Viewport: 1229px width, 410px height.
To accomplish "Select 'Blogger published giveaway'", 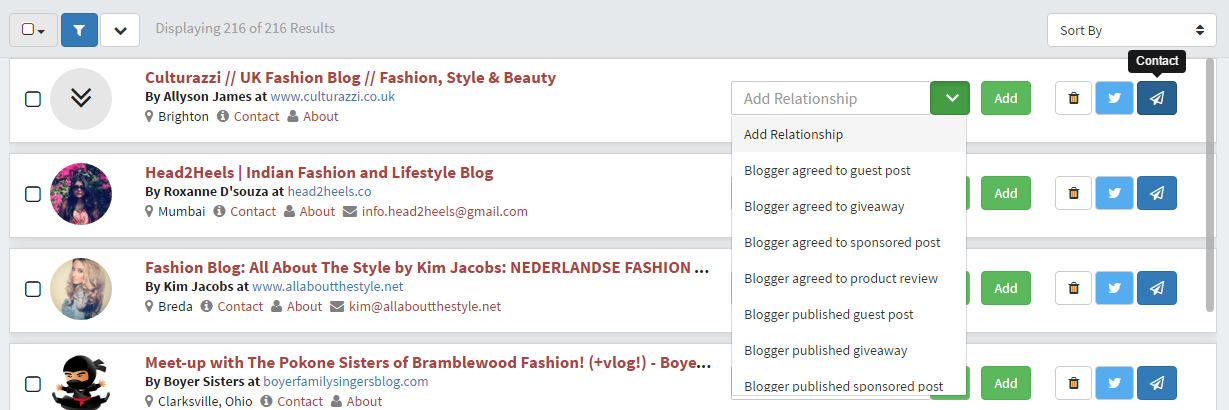I will coord(849,350).
